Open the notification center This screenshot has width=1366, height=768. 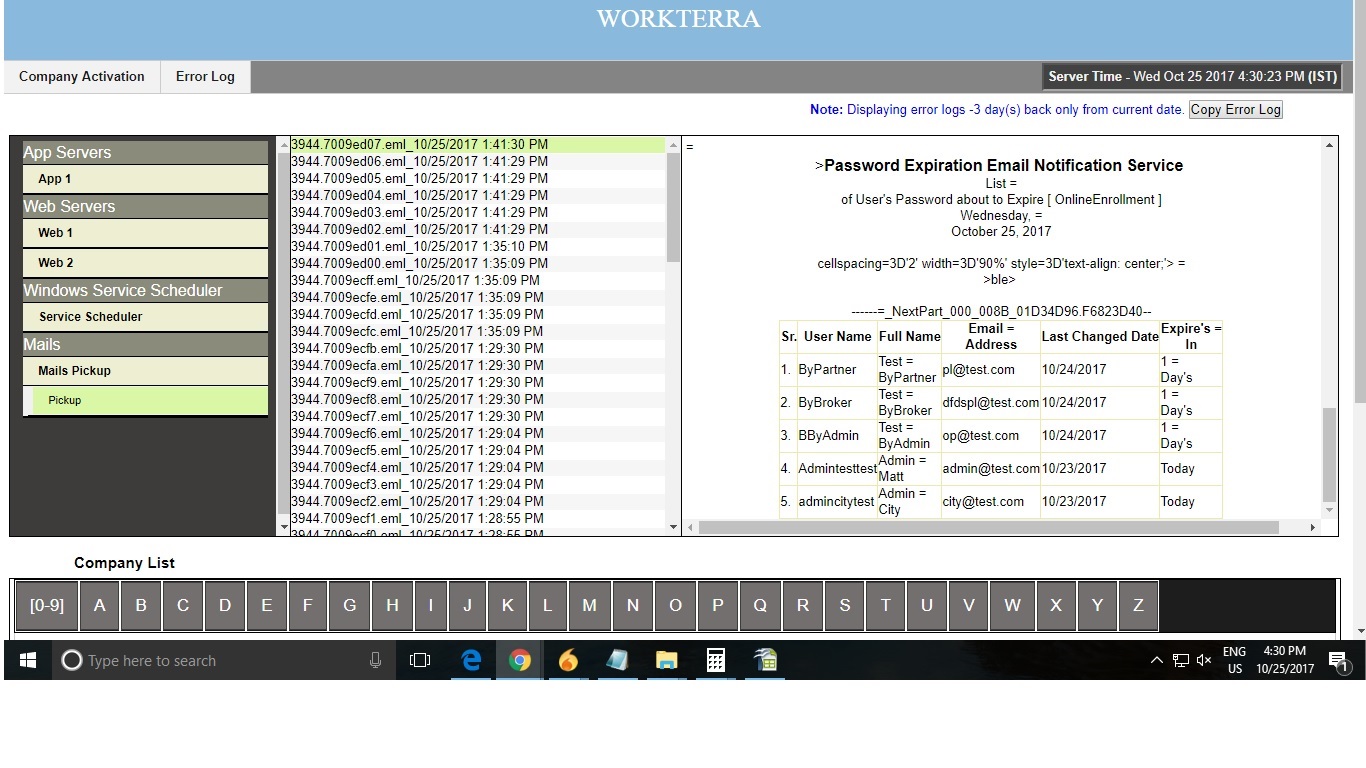tap(1337, 660)
